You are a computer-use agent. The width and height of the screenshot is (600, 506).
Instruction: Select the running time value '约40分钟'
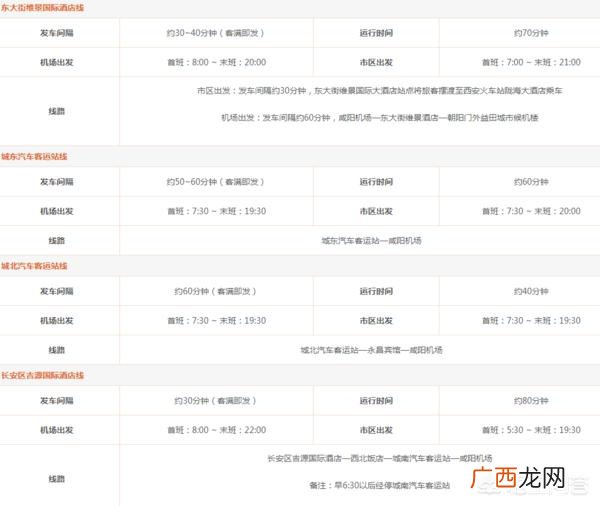531,291
